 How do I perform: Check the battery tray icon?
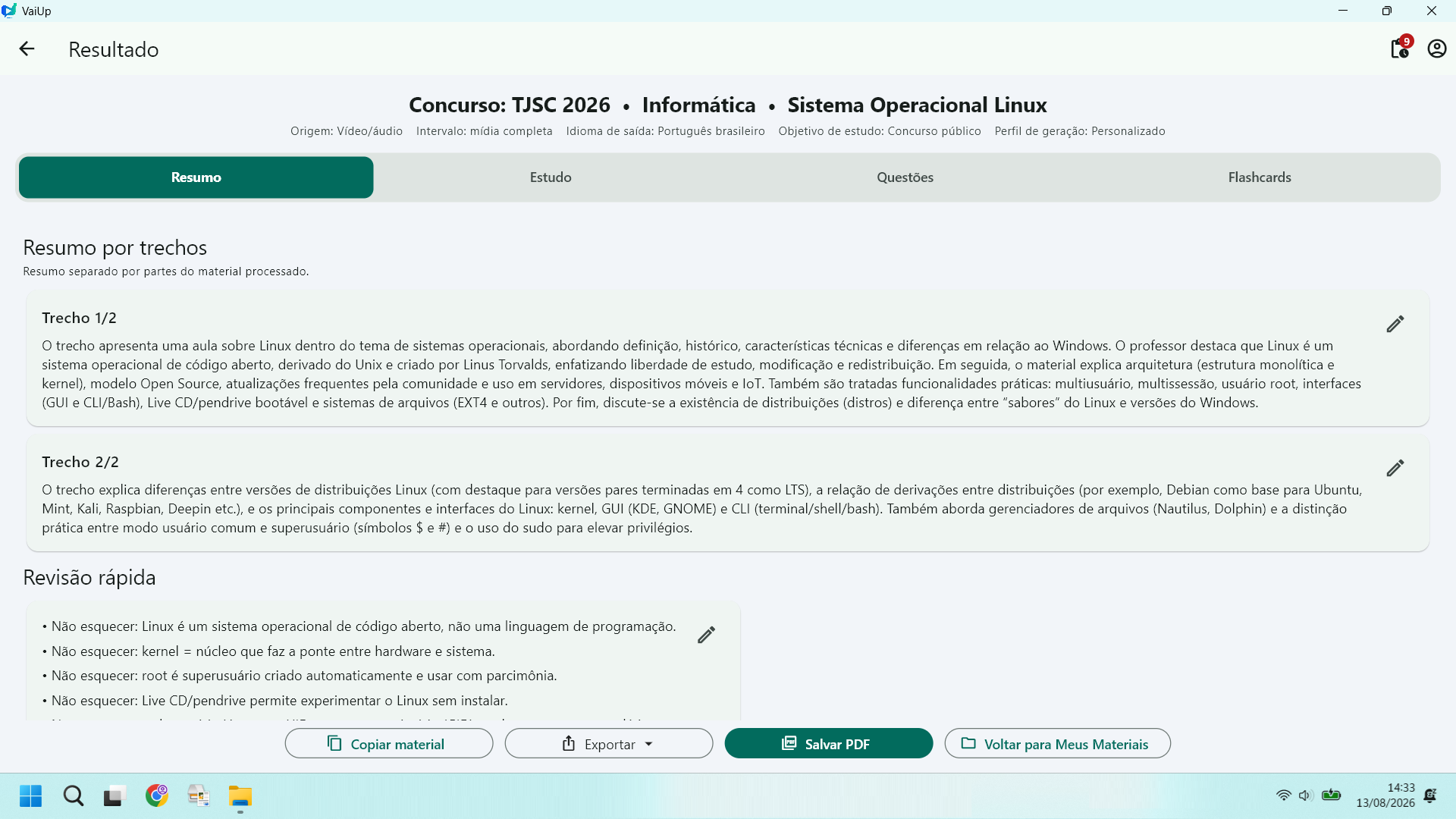[x=1332, y=795]
